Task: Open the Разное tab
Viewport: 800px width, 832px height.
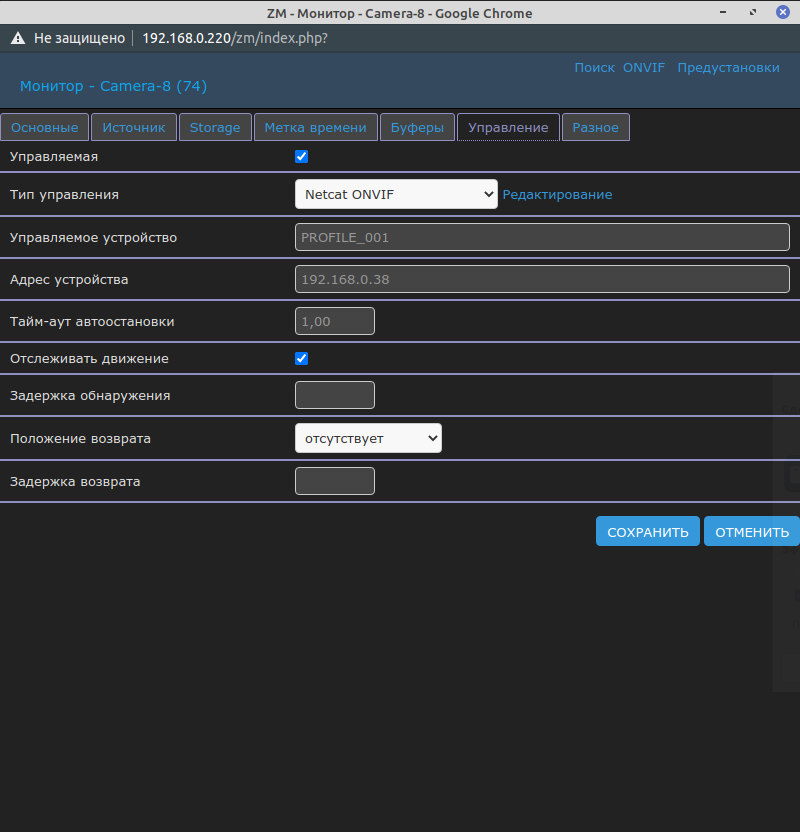Action: pos(596,127)
